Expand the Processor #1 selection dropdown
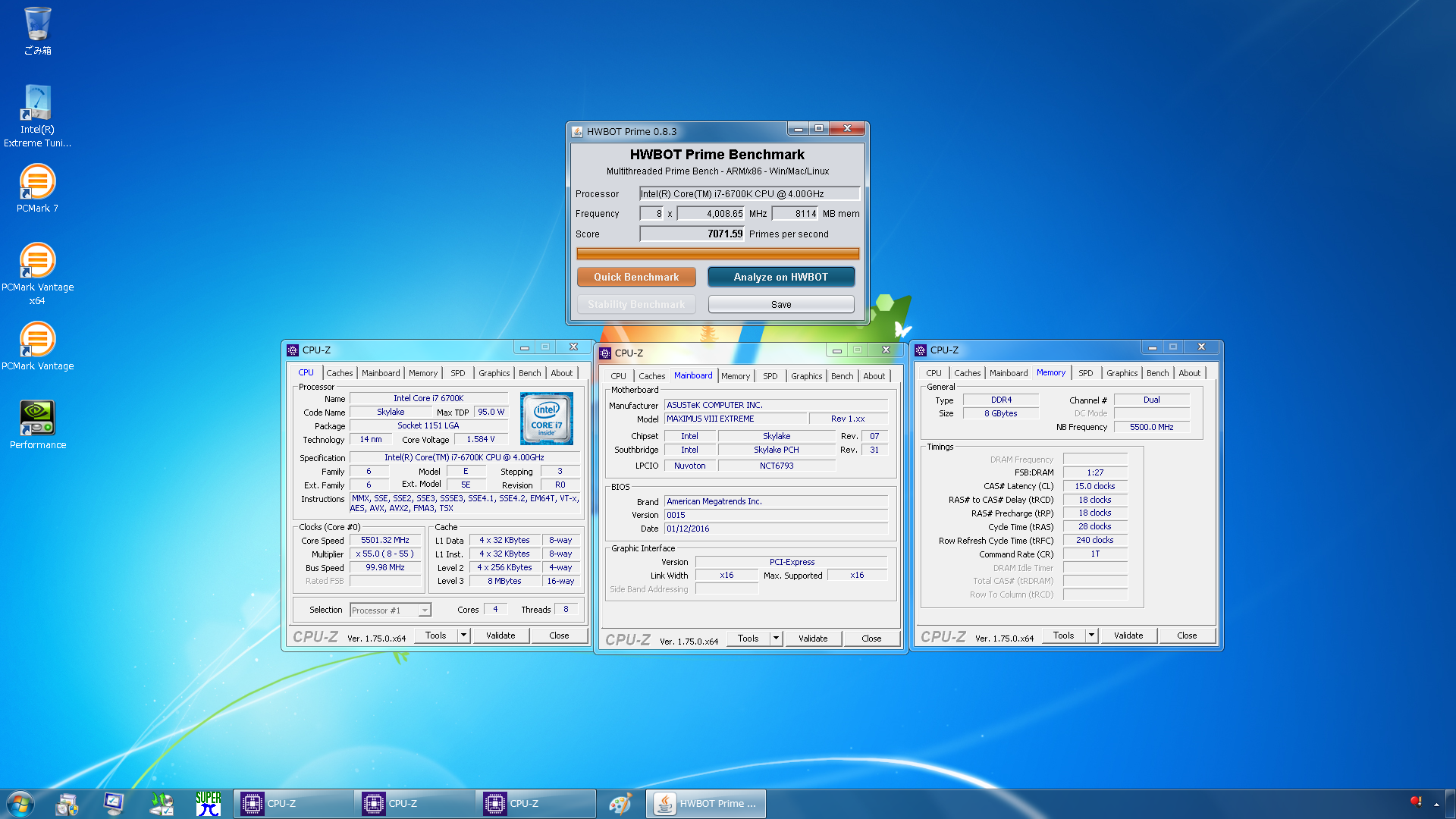The width and height of the screenshot is (1456, 819). 425,610
